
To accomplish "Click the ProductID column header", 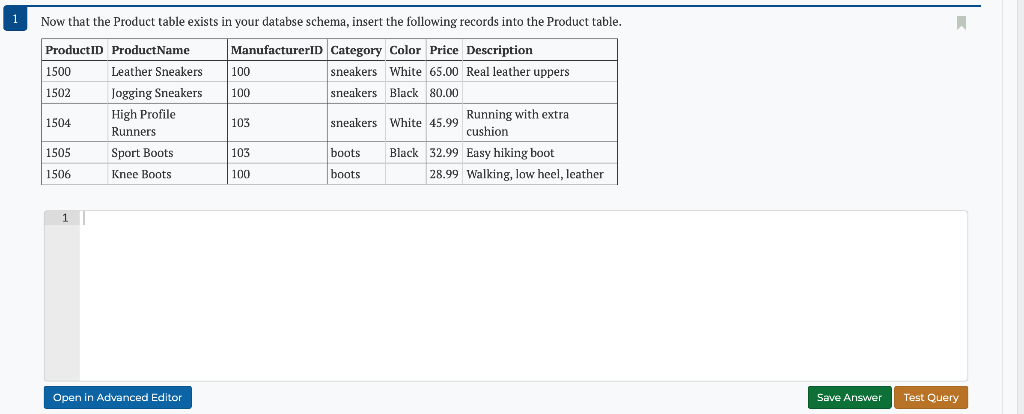I will [74, 50].
